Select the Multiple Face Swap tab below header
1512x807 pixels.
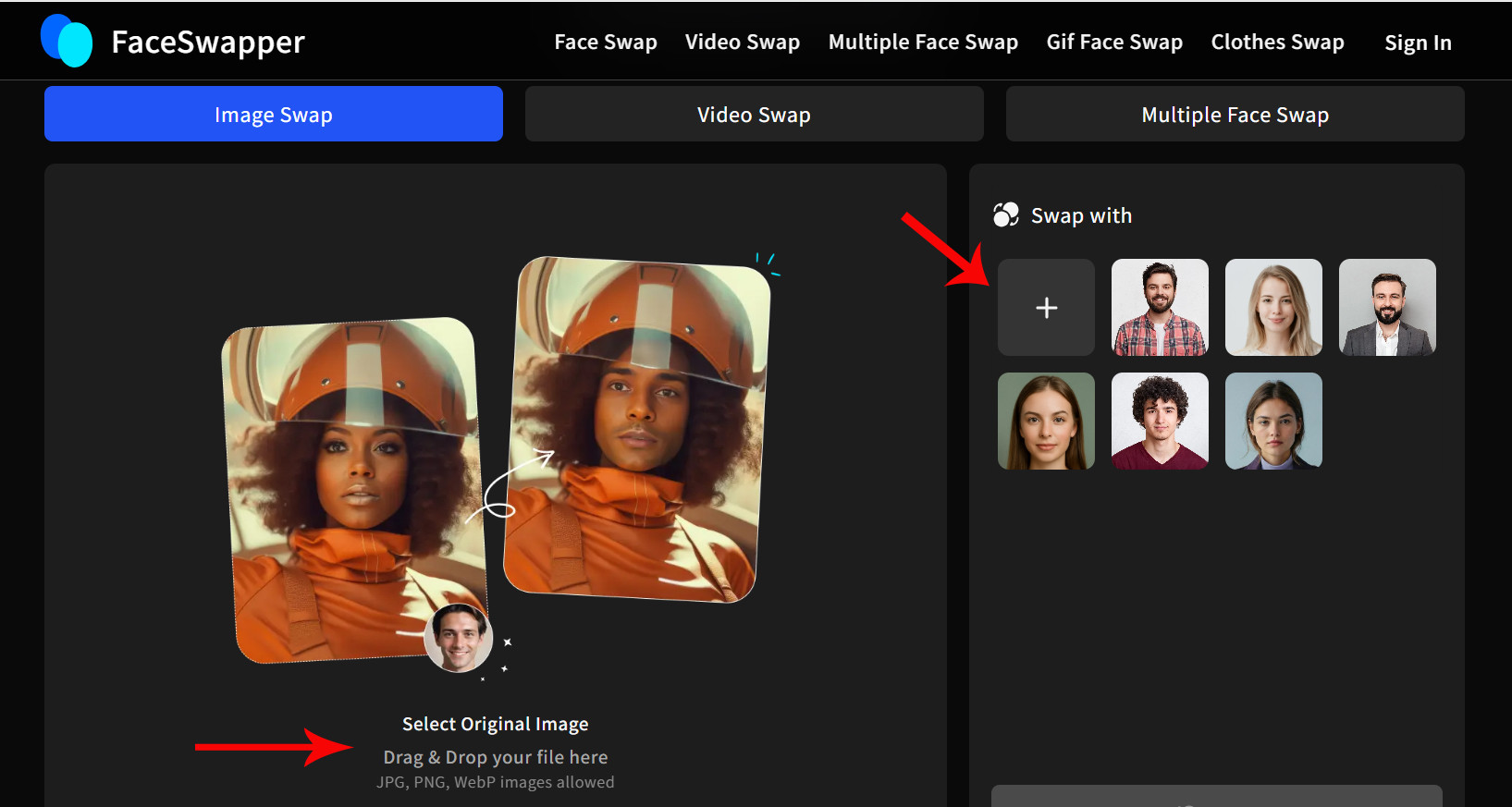(x=1235, y=115)
